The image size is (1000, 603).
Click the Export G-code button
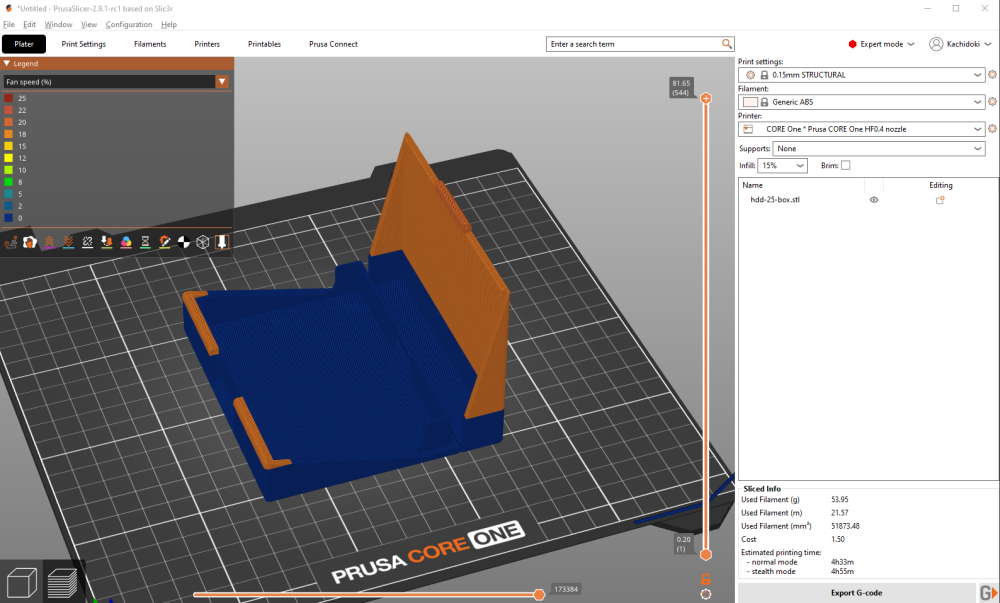(856, 593)
